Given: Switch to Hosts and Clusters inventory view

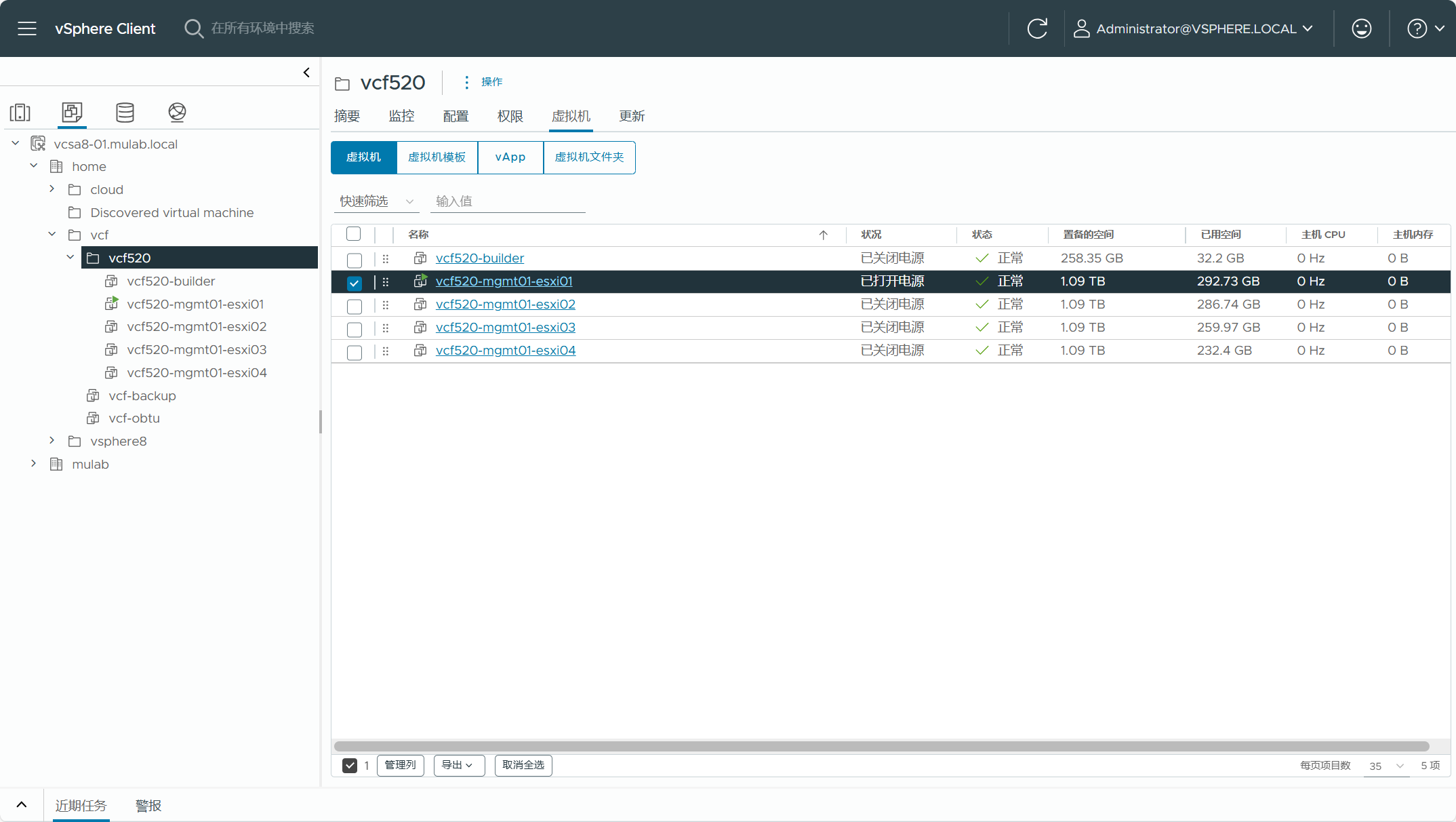Looking at the screenshot, I should [x=20, y=112].
